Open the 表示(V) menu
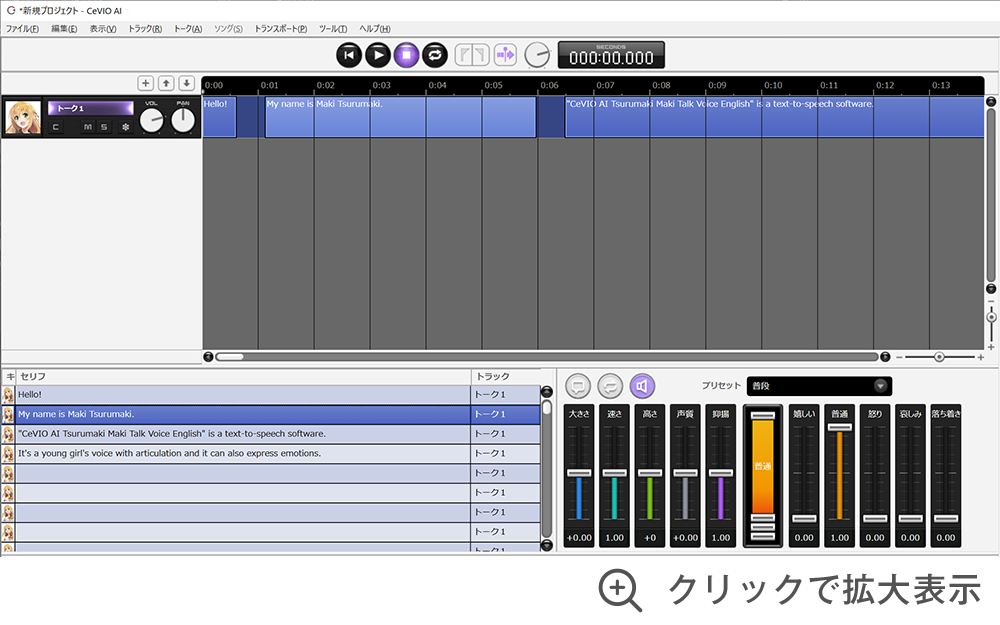1000x625 pixels. click(x=103, y=29)
